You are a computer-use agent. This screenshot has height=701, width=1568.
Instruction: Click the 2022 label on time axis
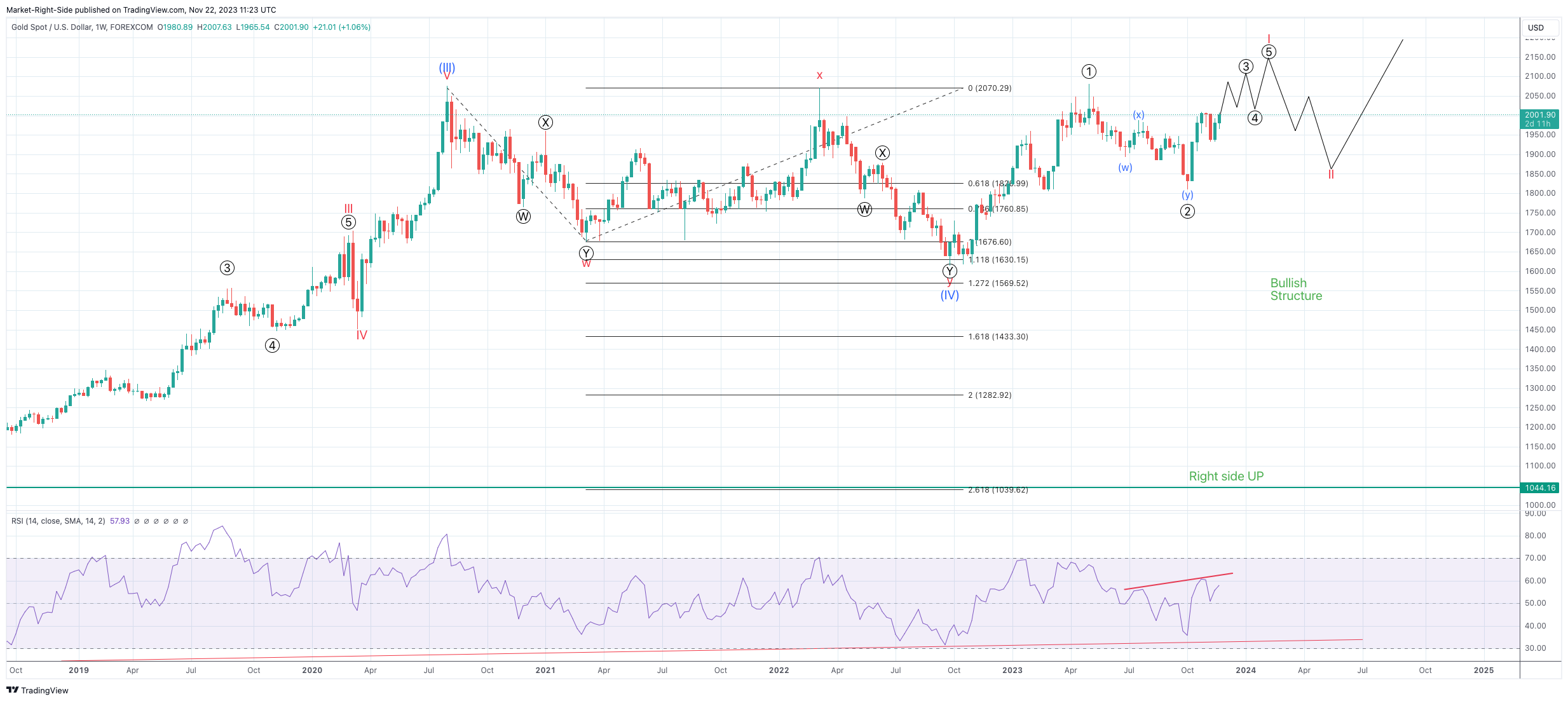tap(779, 670)
